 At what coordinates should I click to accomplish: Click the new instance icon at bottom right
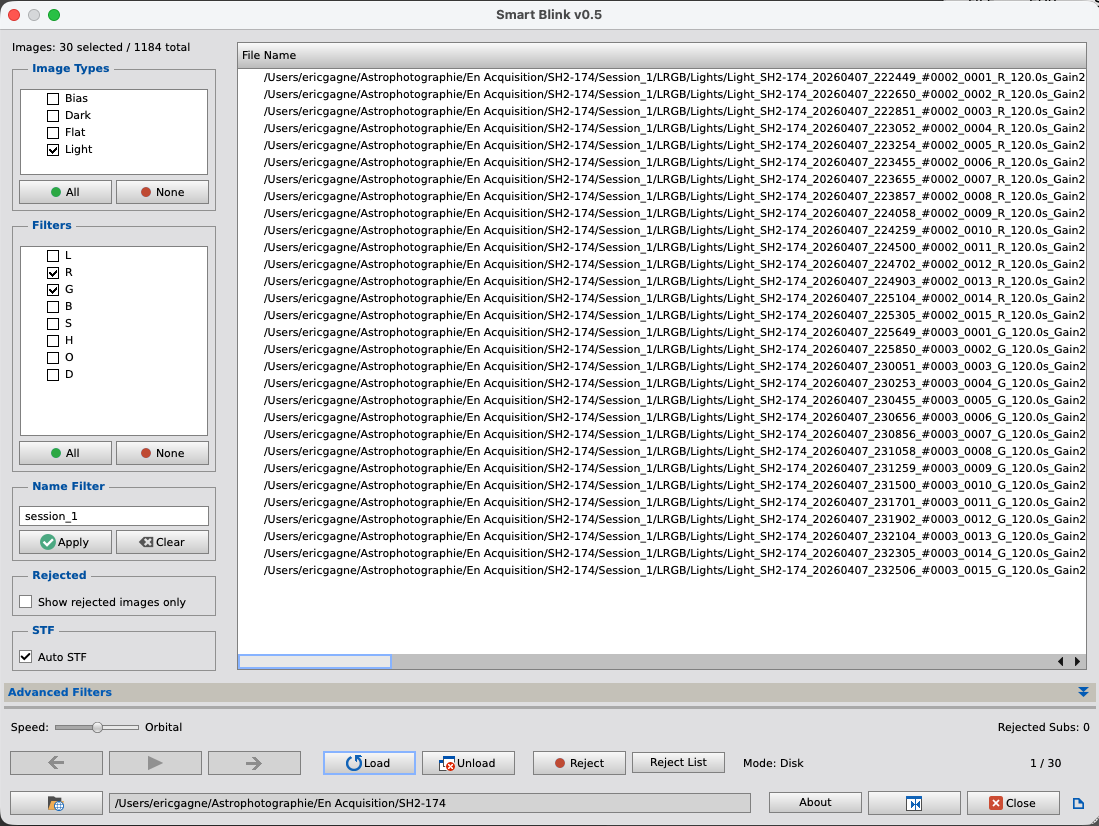point(1078,803)
